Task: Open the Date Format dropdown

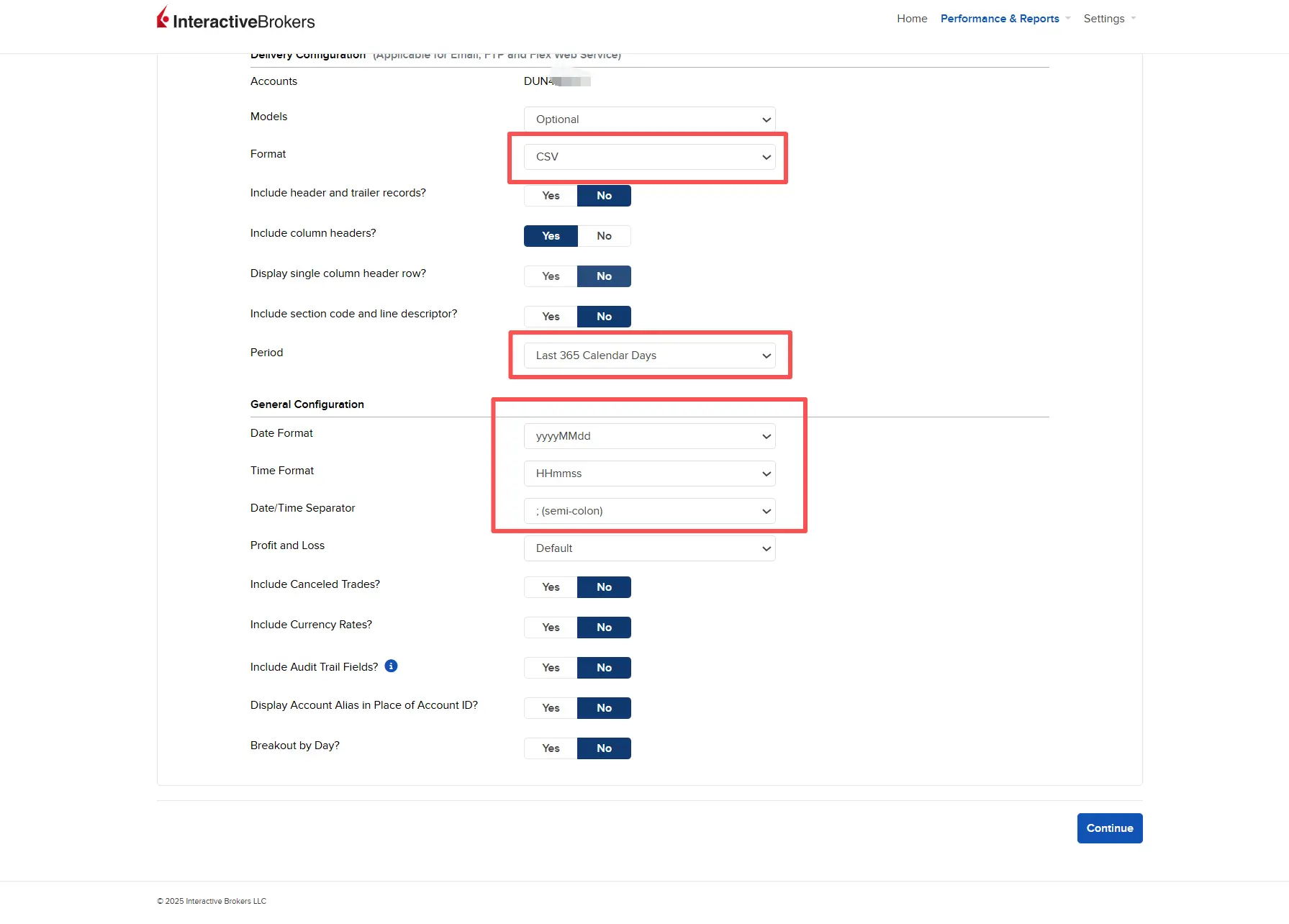Action: tap(649, 436)
